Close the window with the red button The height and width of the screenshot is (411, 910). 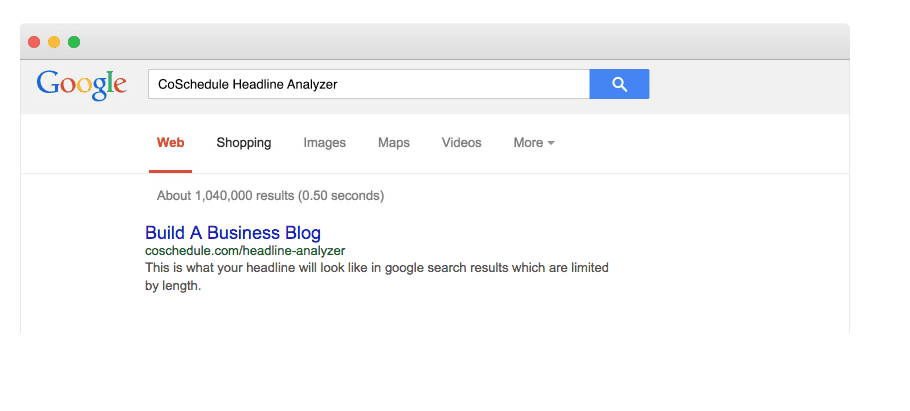(x=34, y=42)
